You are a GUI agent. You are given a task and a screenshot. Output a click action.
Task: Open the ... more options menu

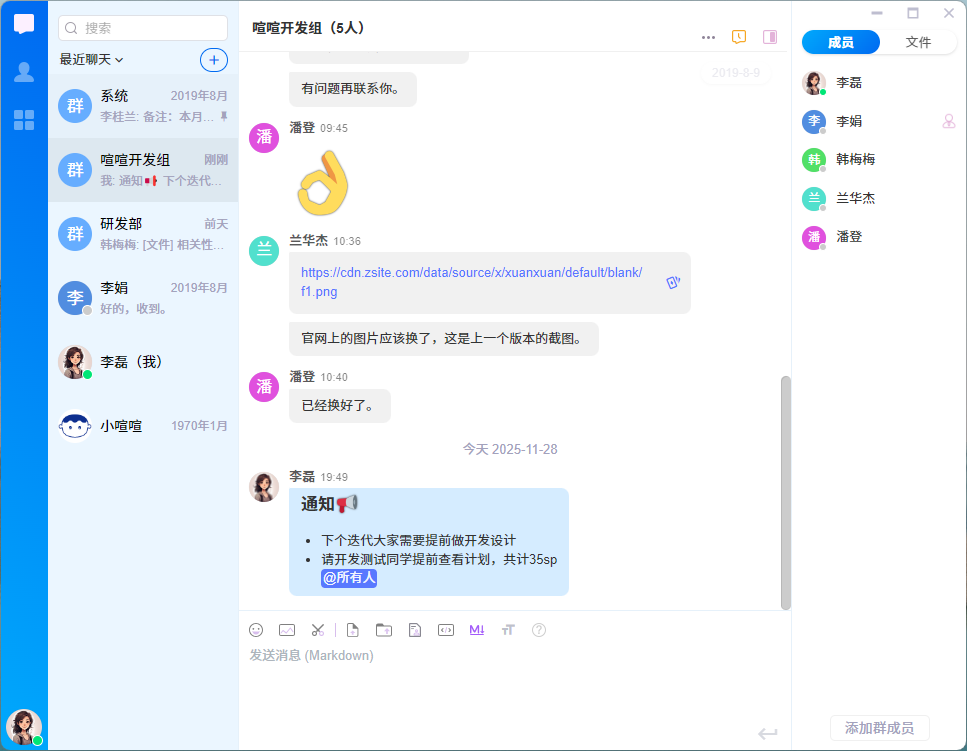pos(708,36)
